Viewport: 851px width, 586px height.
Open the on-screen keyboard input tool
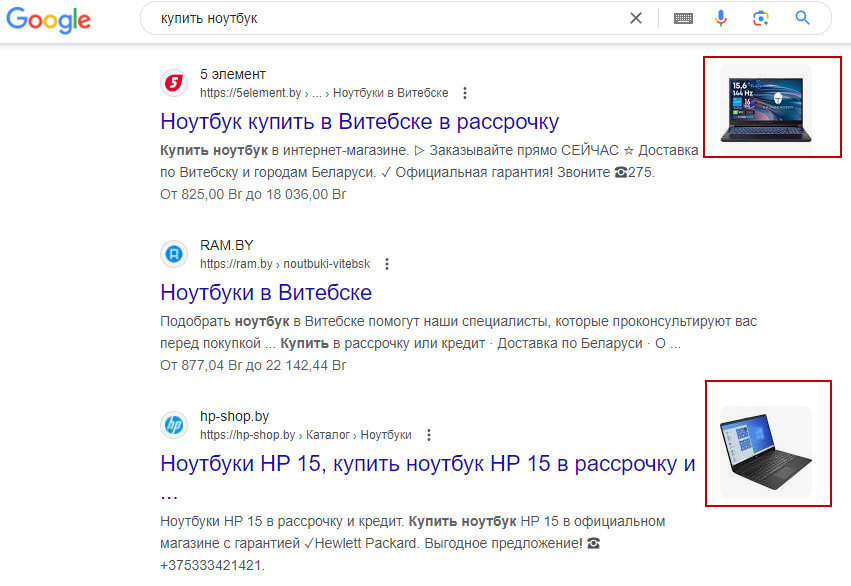(683, 18)
